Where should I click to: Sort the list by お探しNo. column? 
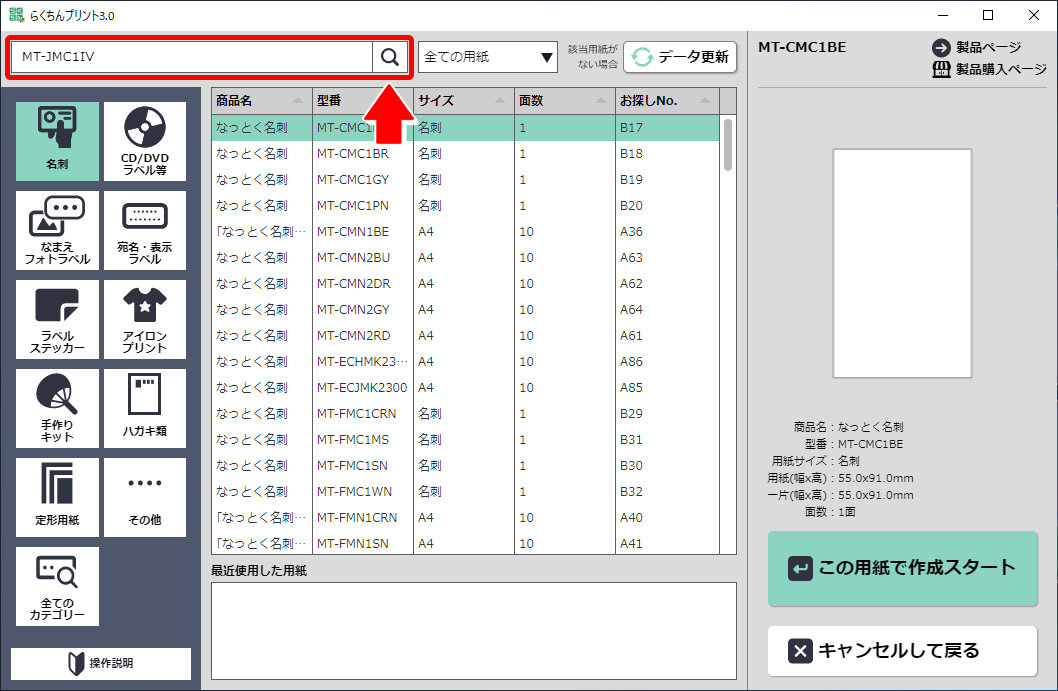[667, 101]
